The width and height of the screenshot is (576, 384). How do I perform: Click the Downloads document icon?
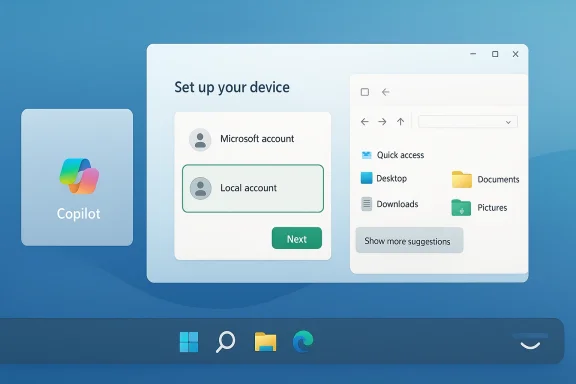(x=367, y=204)
